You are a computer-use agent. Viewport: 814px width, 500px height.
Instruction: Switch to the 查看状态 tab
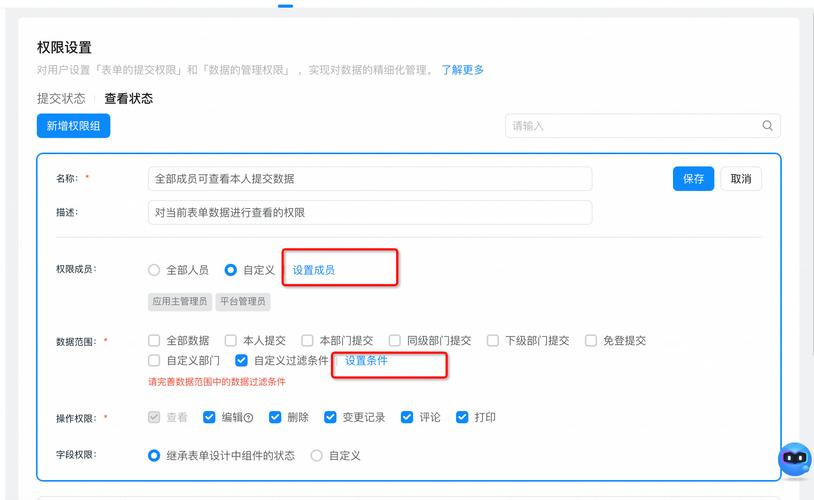coord(128,98)
